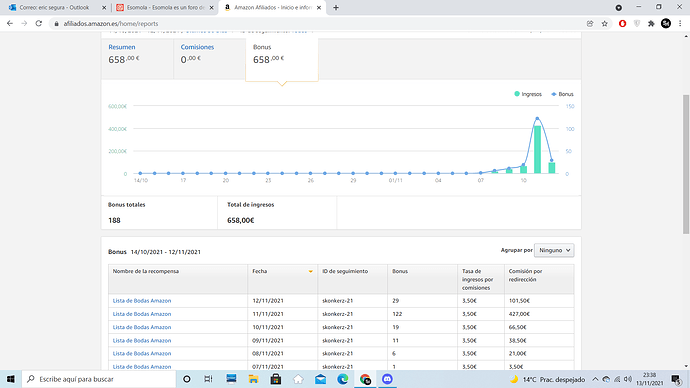Open the notification center icon
This screenshot has height=388, width=690.
click(676, 379)
